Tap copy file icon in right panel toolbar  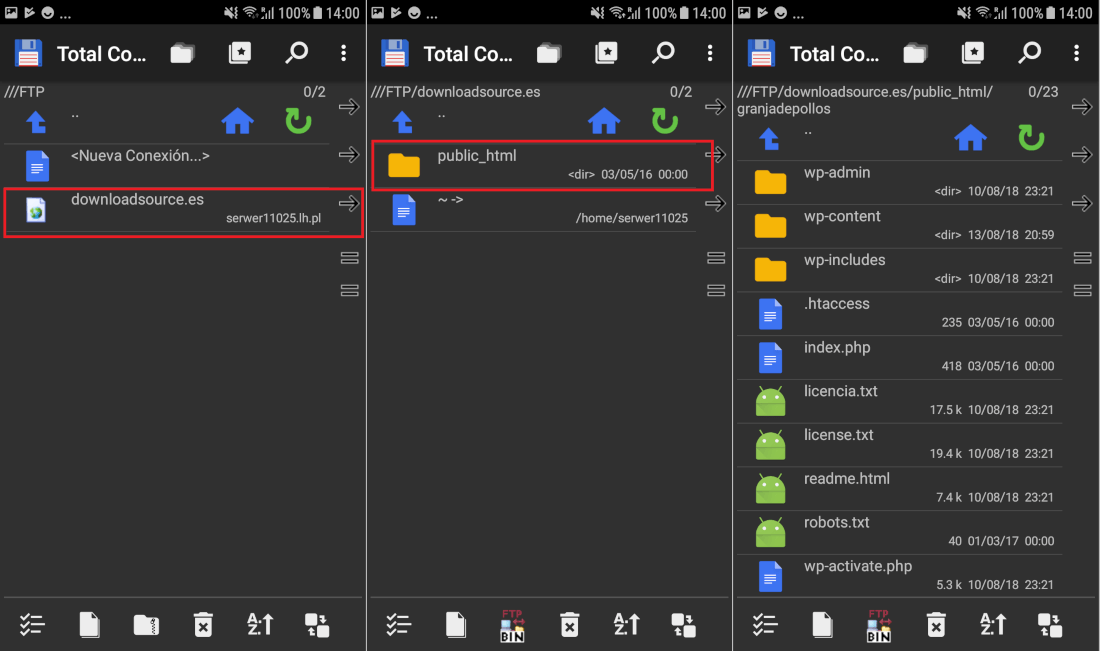tap(822, 624)
